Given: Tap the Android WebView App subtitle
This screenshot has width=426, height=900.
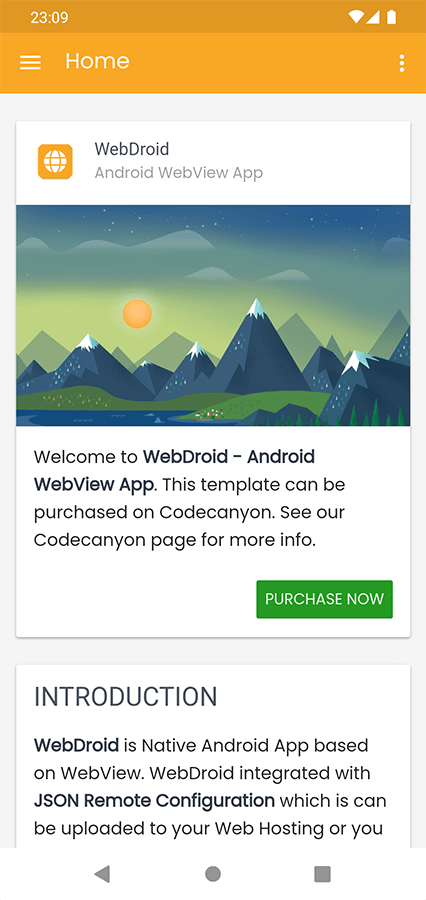Looking at the screenshot, I should pos(179,173).
